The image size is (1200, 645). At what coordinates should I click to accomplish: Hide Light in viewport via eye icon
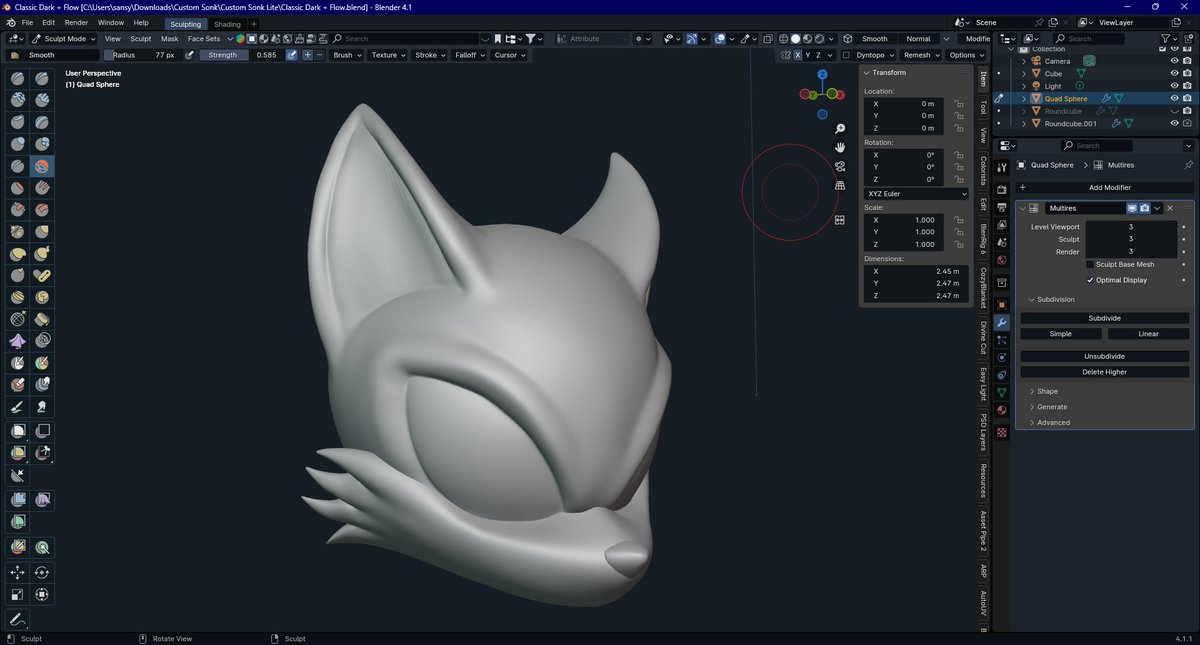click(x=1174, y=86)
